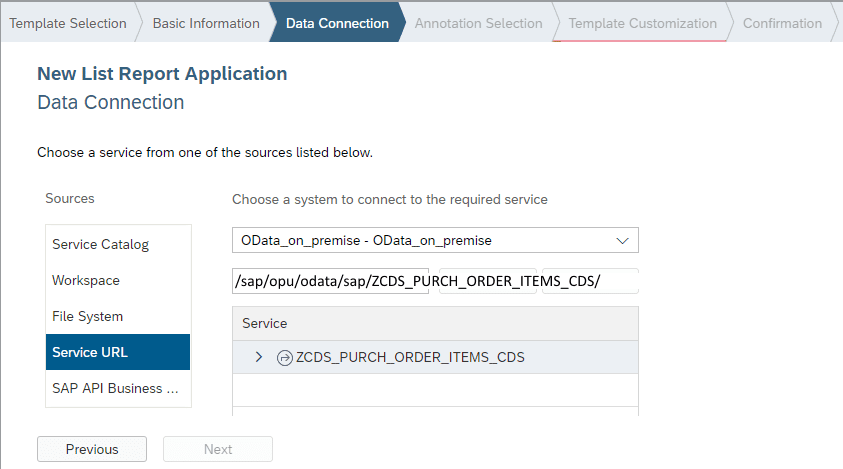This screenshot has width=843, height=469.
Task: Click the system dropdown arrow
Action: [622, 241]
